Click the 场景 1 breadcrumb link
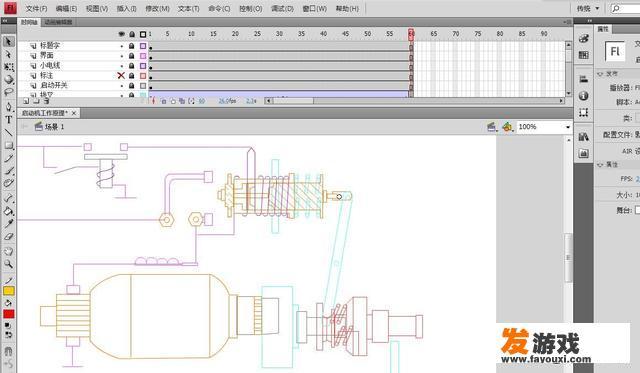This screenshot has height=373, width=640. (54, 127)
